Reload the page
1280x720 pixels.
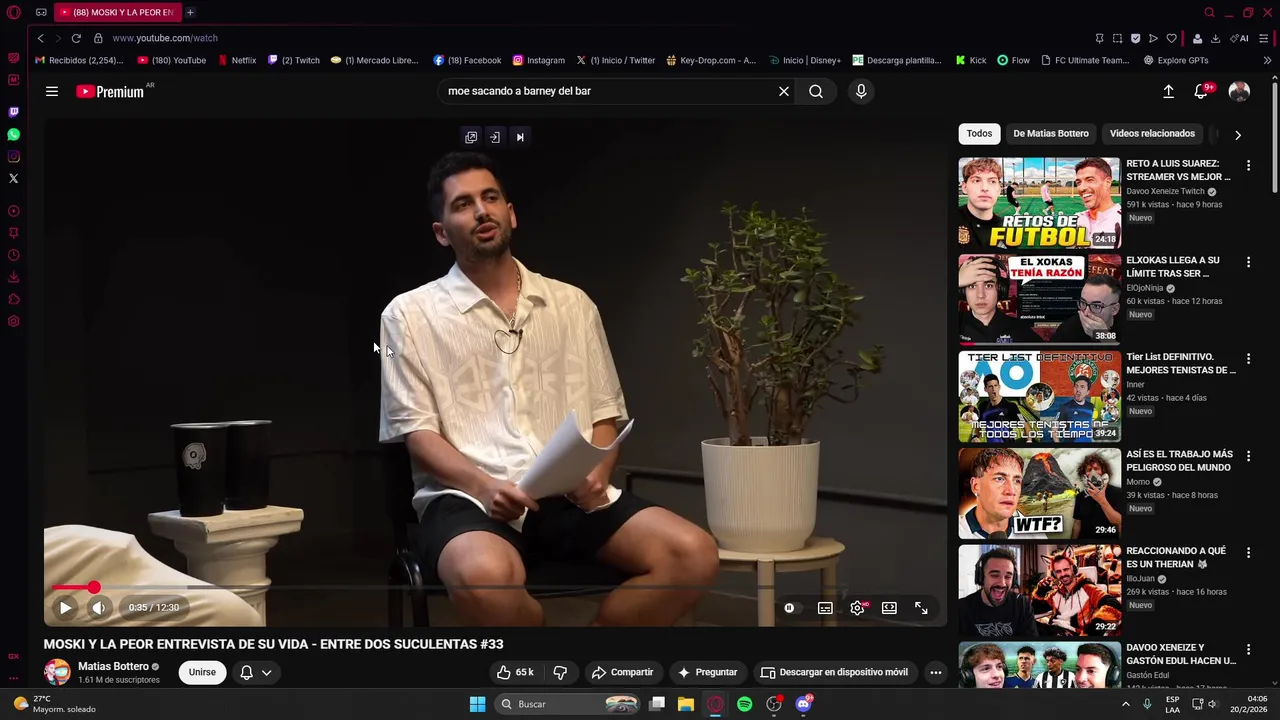tap(75, 38)
